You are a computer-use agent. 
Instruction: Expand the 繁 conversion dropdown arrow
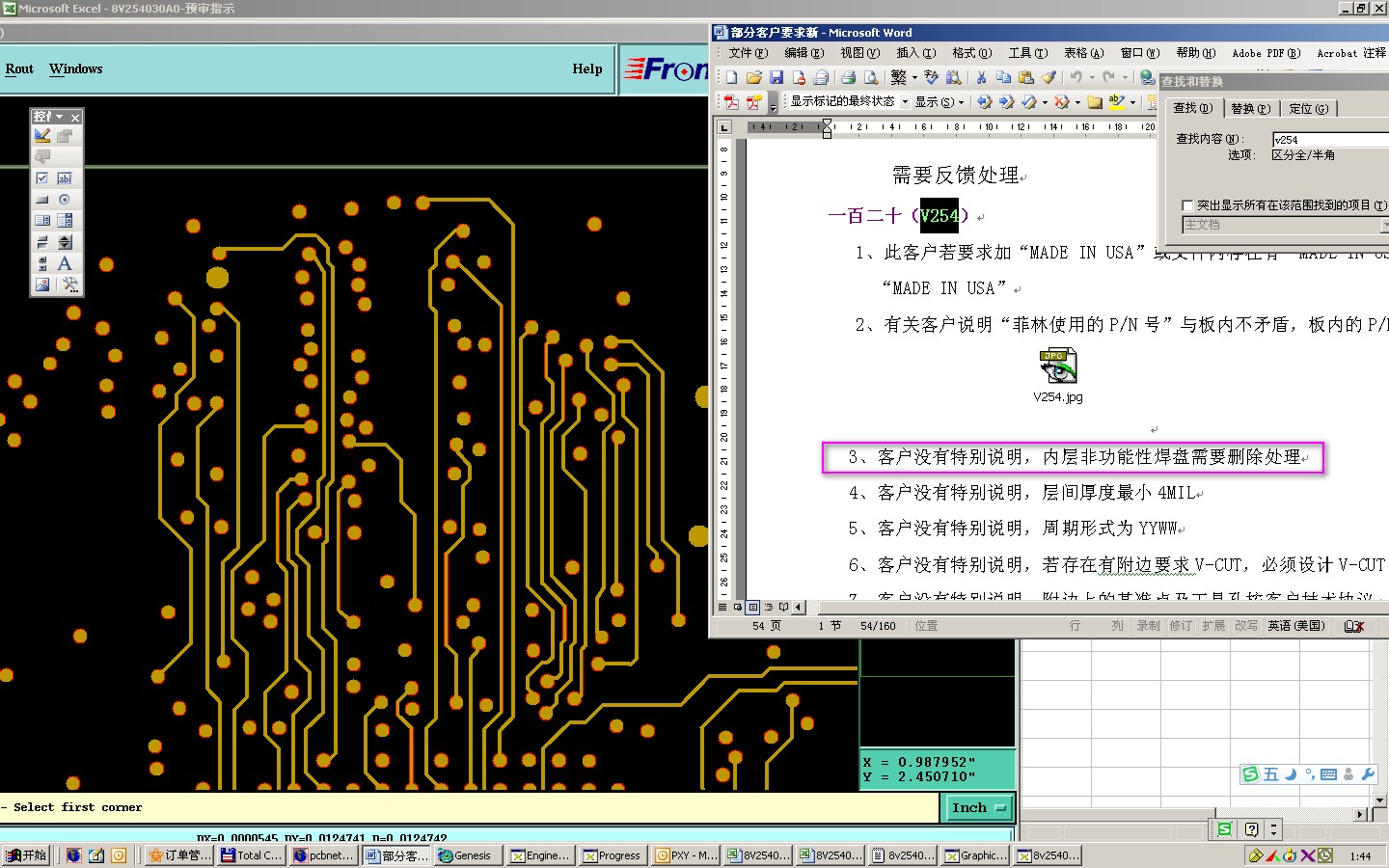pos(914,77)
